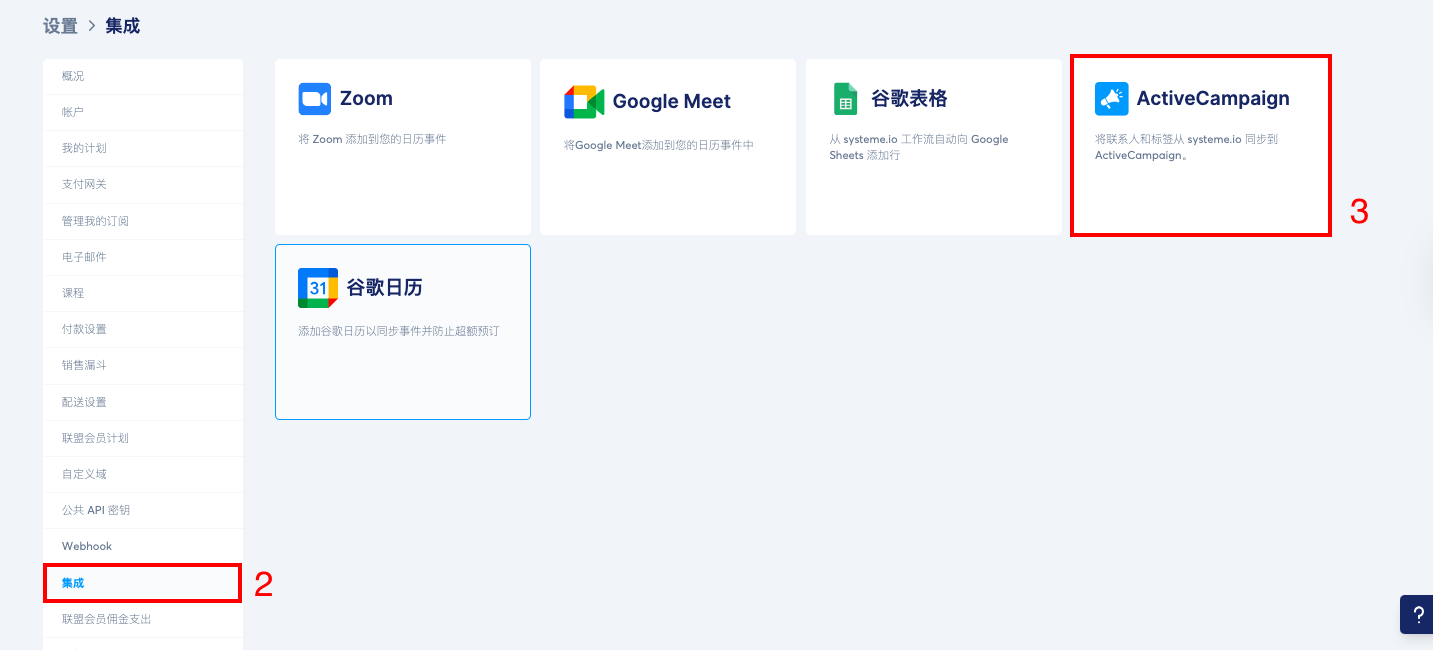Select 销售漏斗 in the sidebar
This screenshot has width=1433, height=650.
(143, 365)
